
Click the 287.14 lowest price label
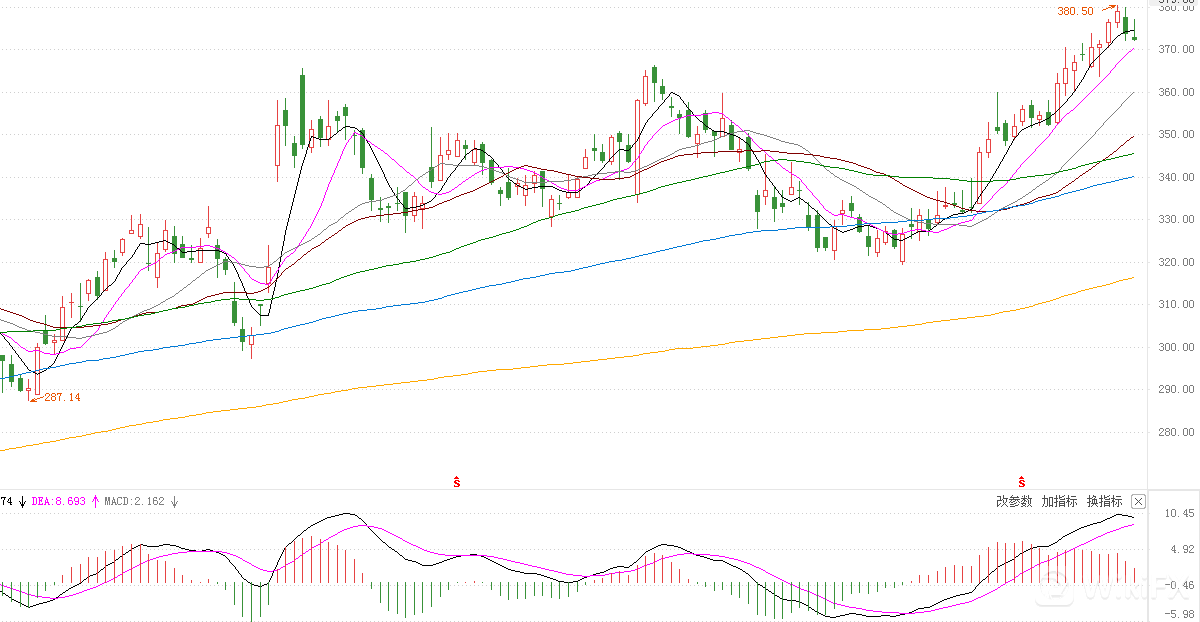tap(62, 398)
